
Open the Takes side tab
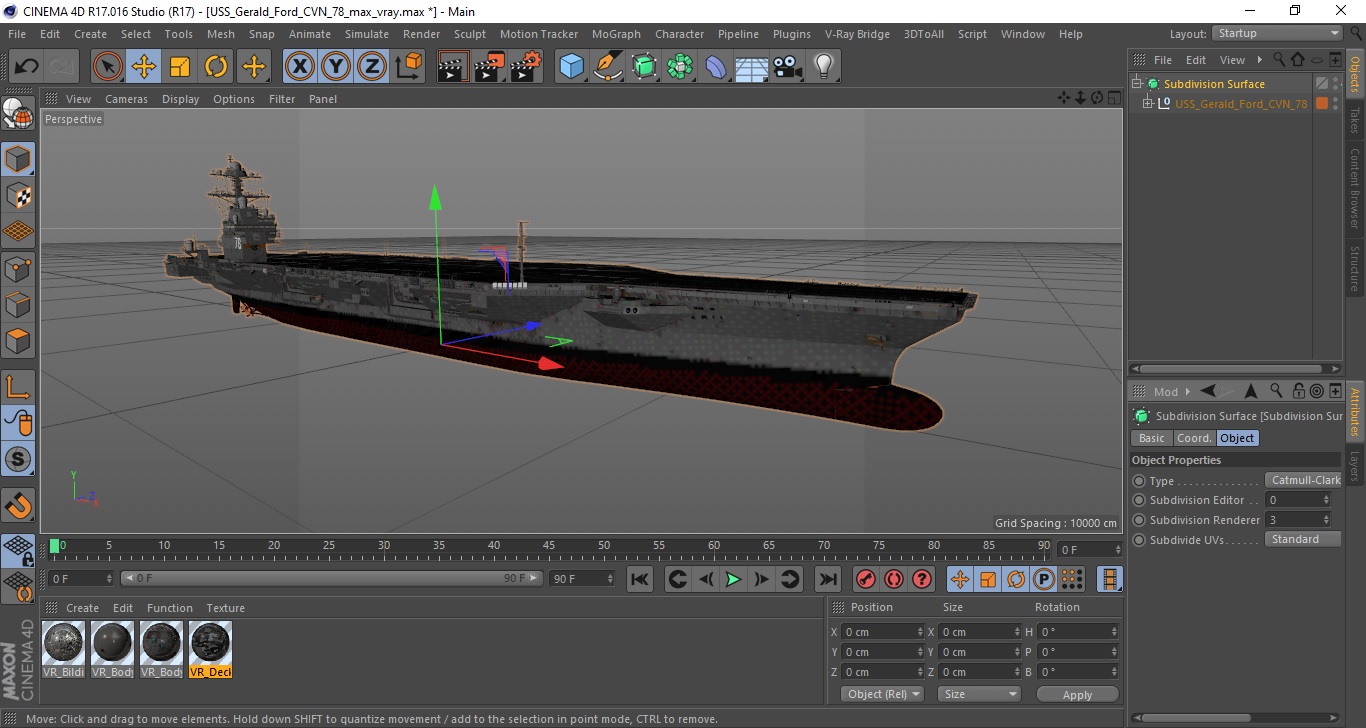pyautogui.click(x=1355, y=121)
